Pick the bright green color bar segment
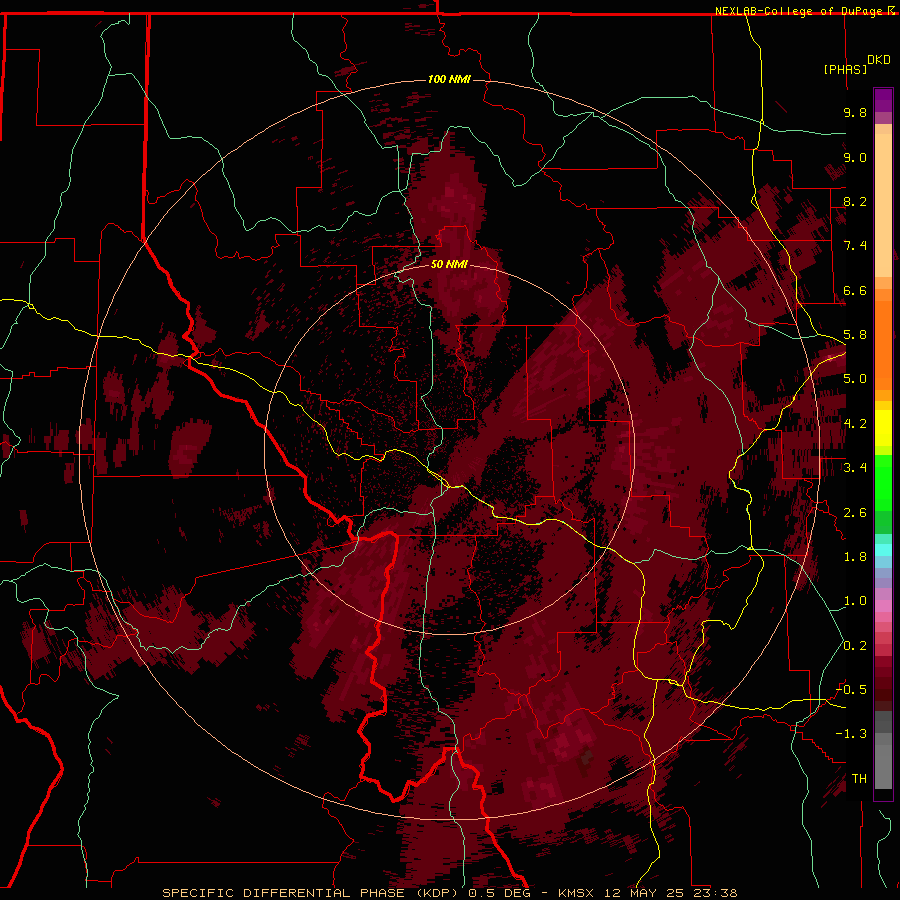The height and width of the screenshot is (900, 900). [883, 483]
